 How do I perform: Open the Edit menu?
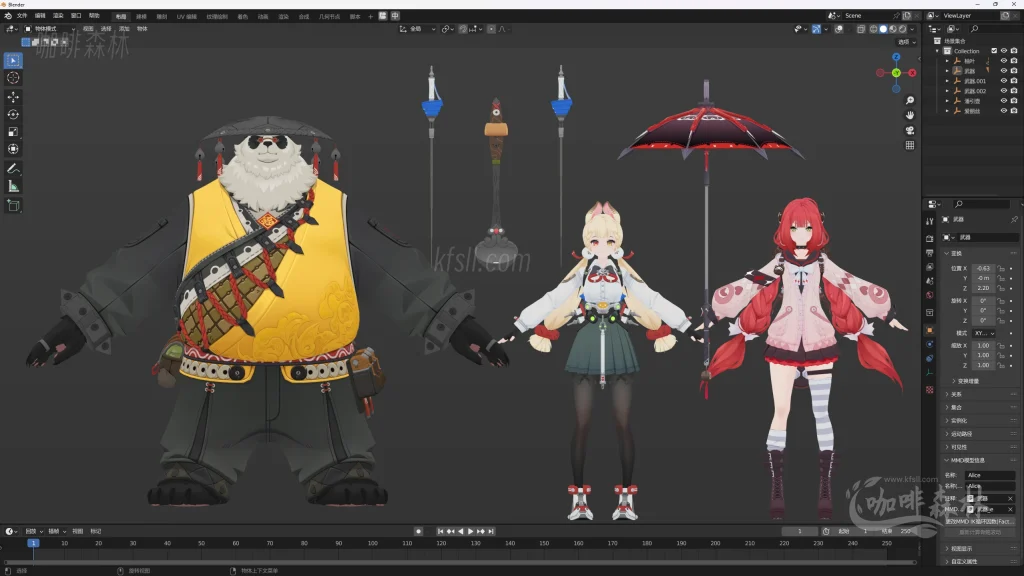(40, 16)
